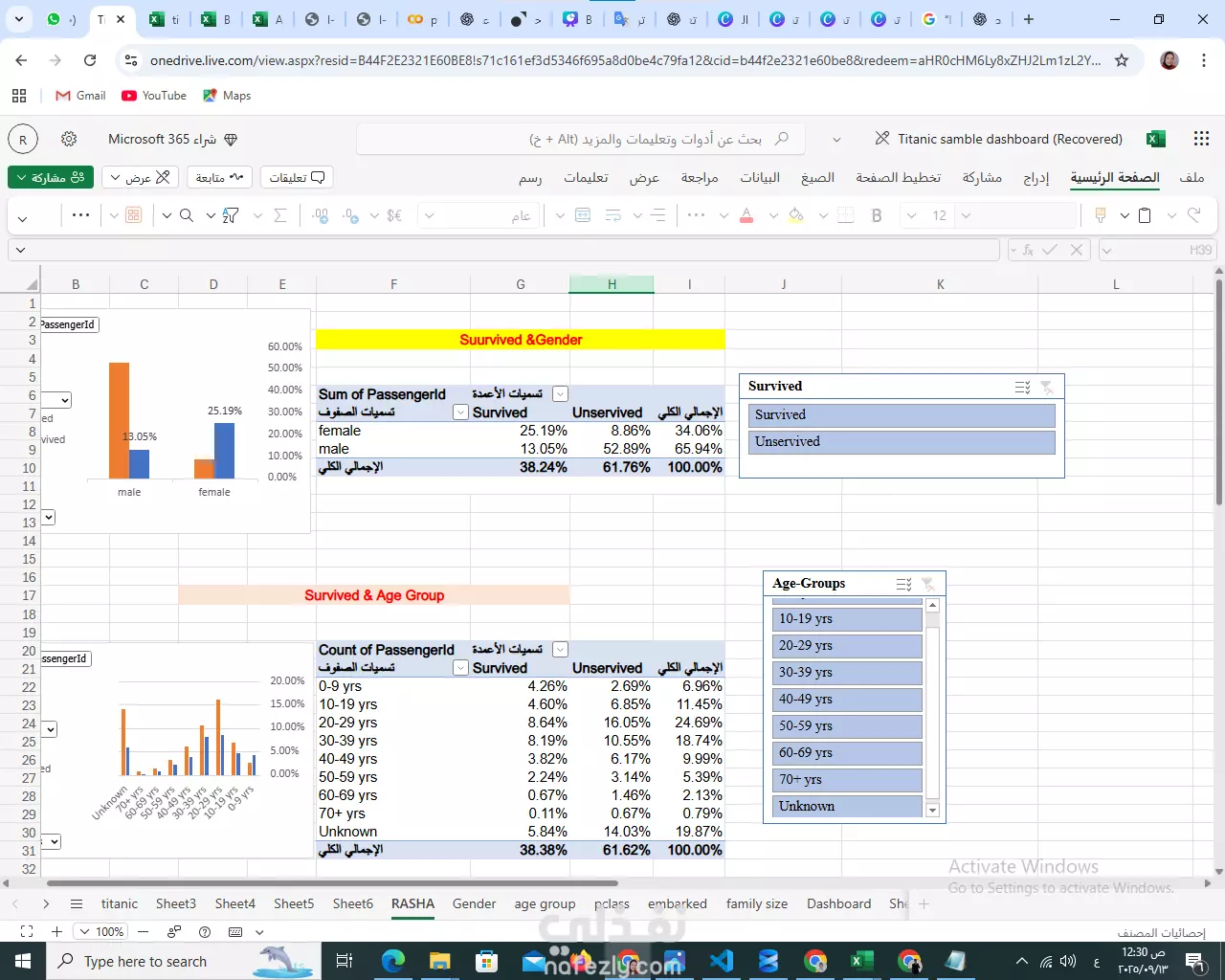Expand the formula bar chevron
Viewport: 1225px width, 980px height.
[20, 250]
